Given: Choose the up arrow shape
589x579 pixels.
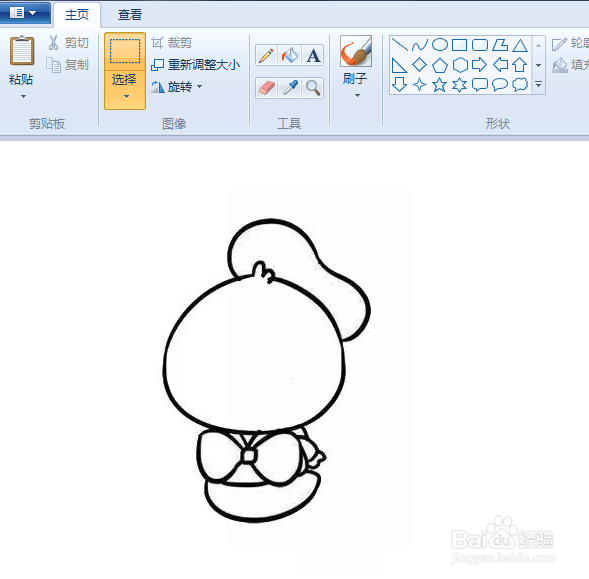Looking at the screenshot, I should 520,65.
